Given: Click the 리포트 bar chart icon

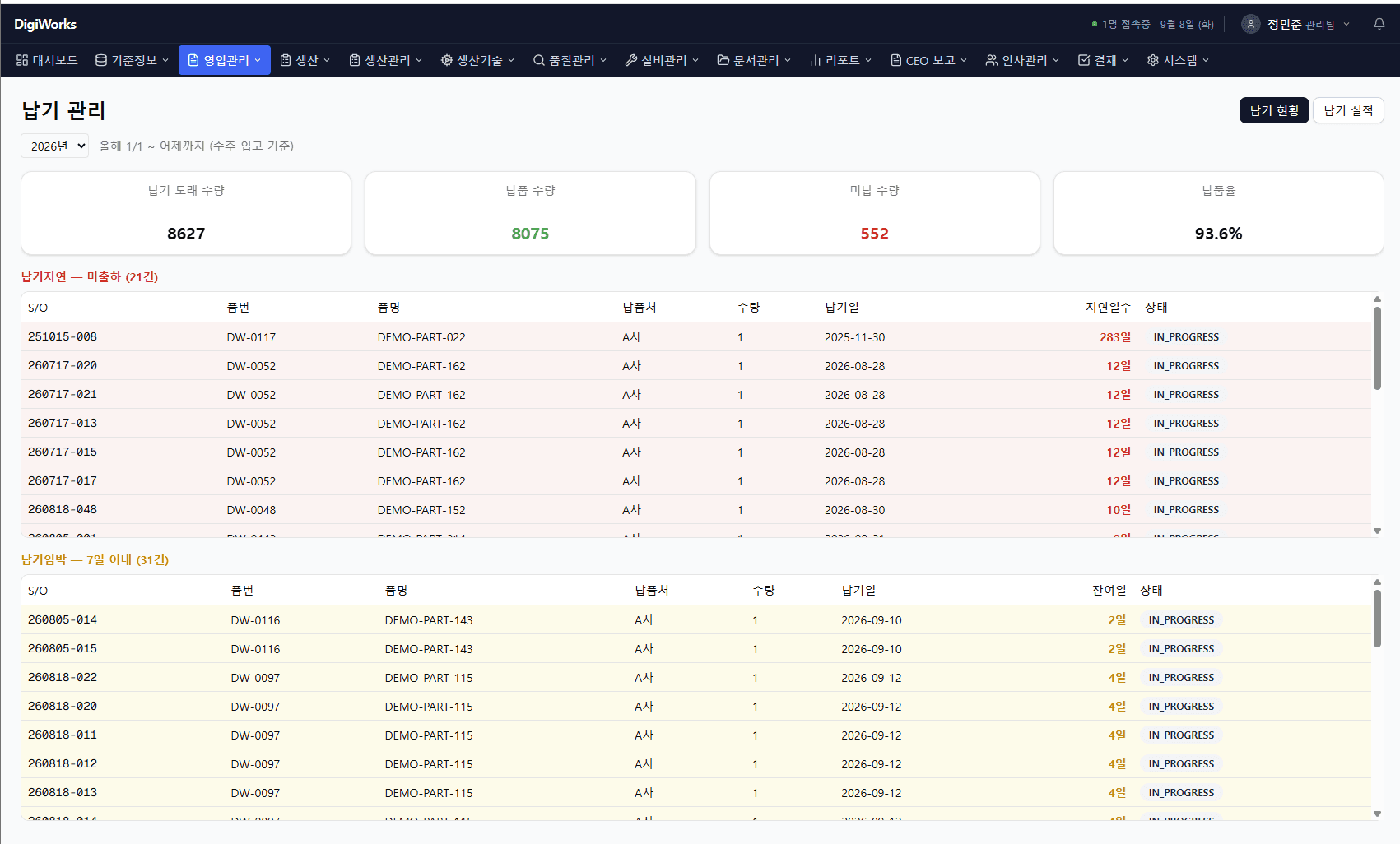Looking at the screenshot, I should (816, 60).
